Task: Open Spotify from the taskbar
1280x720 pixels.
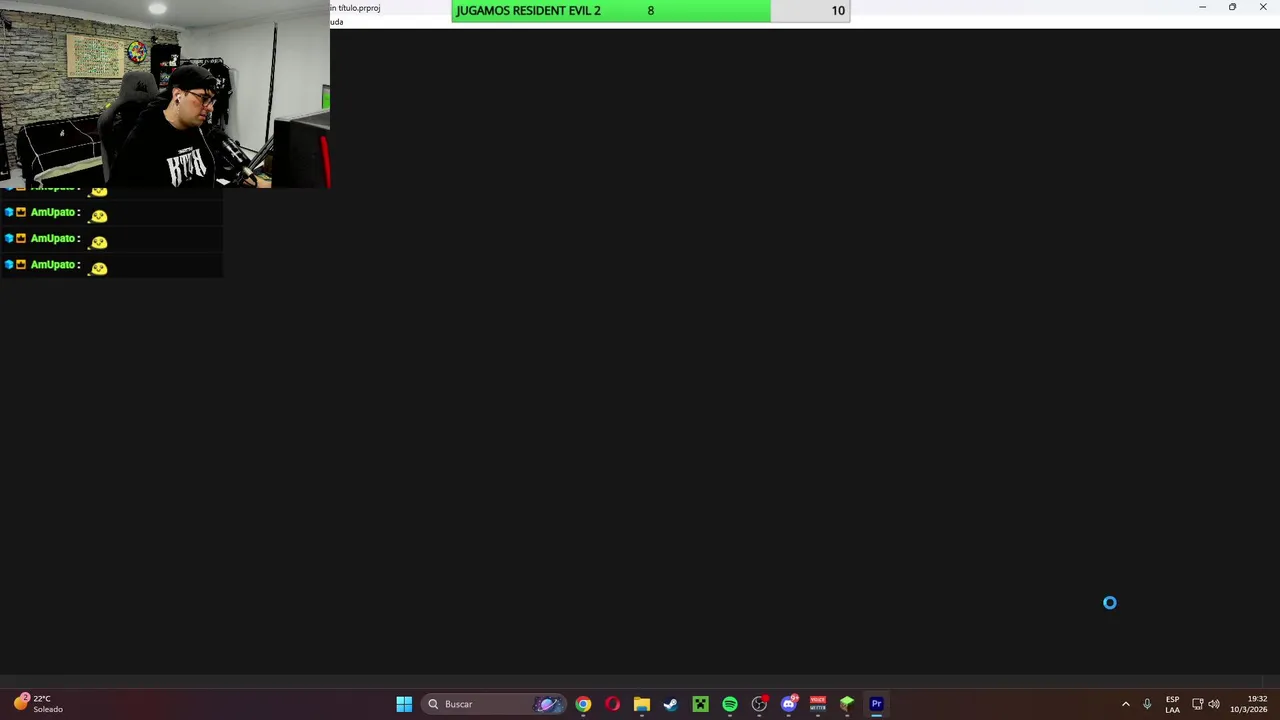Action: click(730, 704)
